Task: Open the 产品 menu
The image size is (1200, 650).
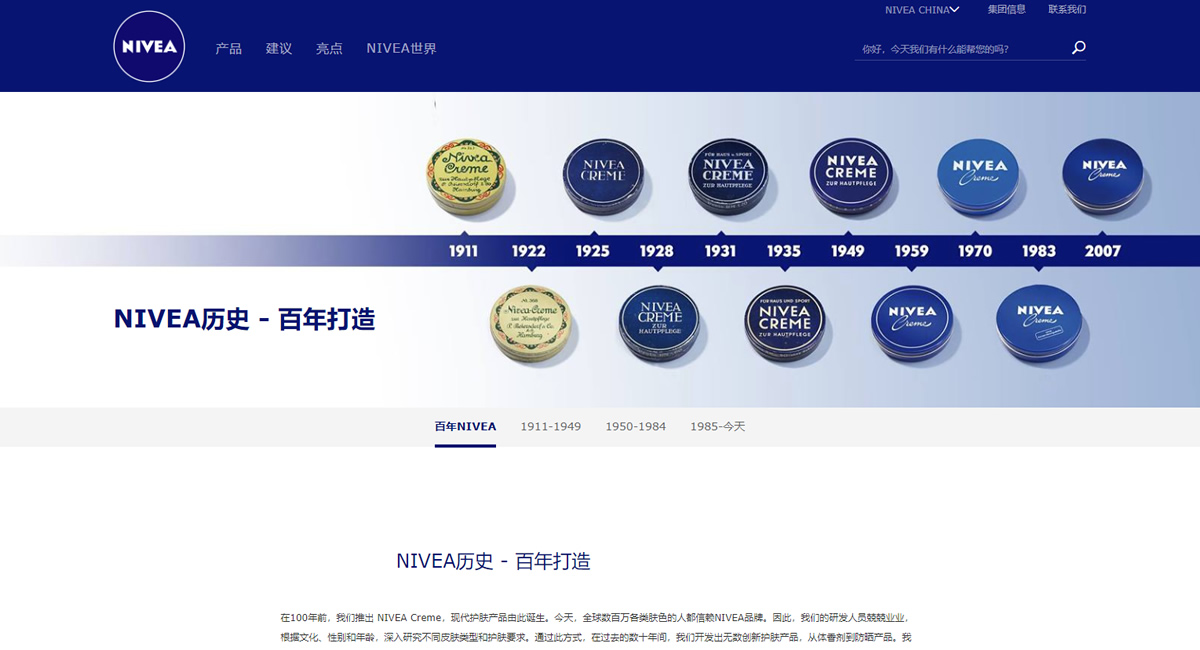Action: [x=229, y=48]
